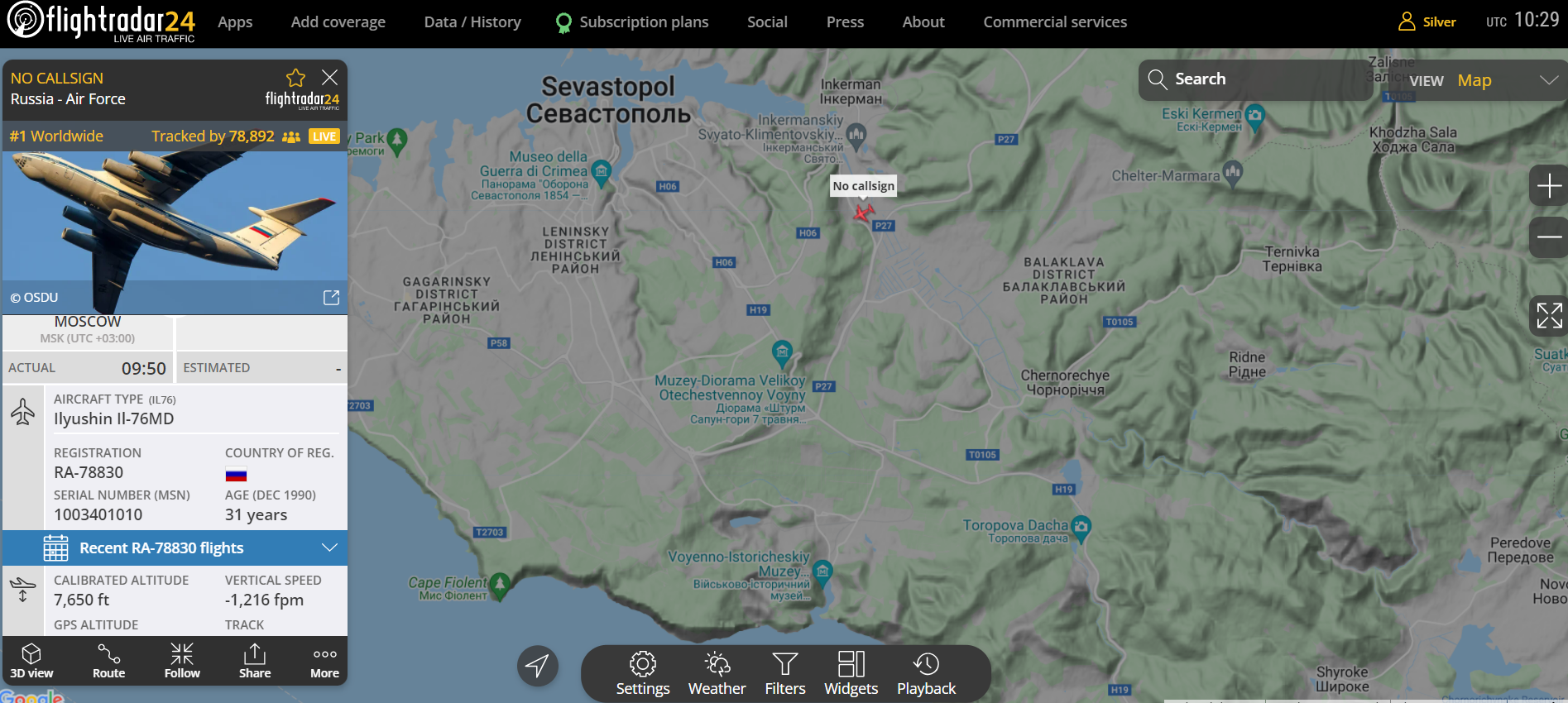Open the Widgets panel
Image resolution: width=1568 pixels, height=703 pixels.
point(851,673)
